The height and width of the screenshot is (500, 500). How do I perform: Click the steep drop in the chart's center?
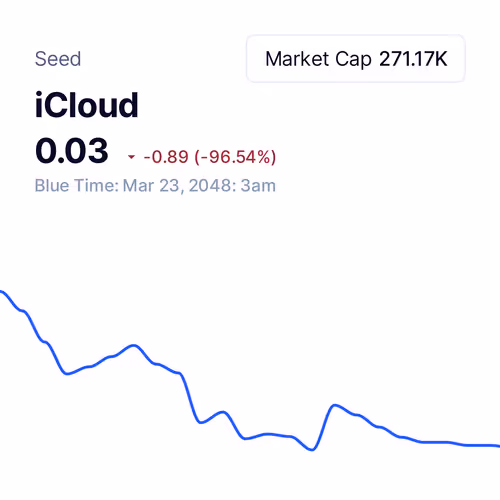pos(189,397)
